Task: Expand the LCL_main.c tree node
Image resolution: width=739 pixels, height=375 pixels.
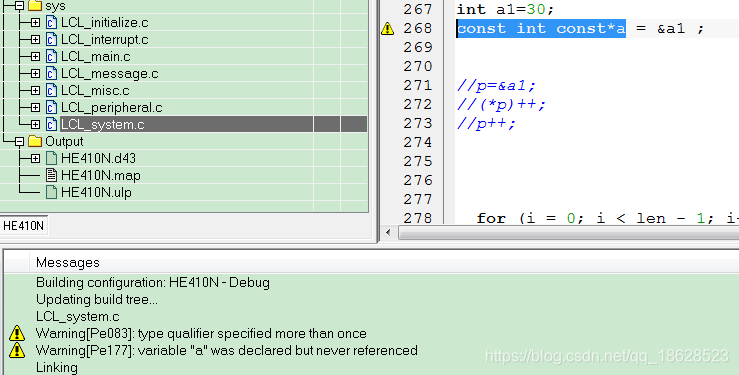Action: [x=35, y=57]
